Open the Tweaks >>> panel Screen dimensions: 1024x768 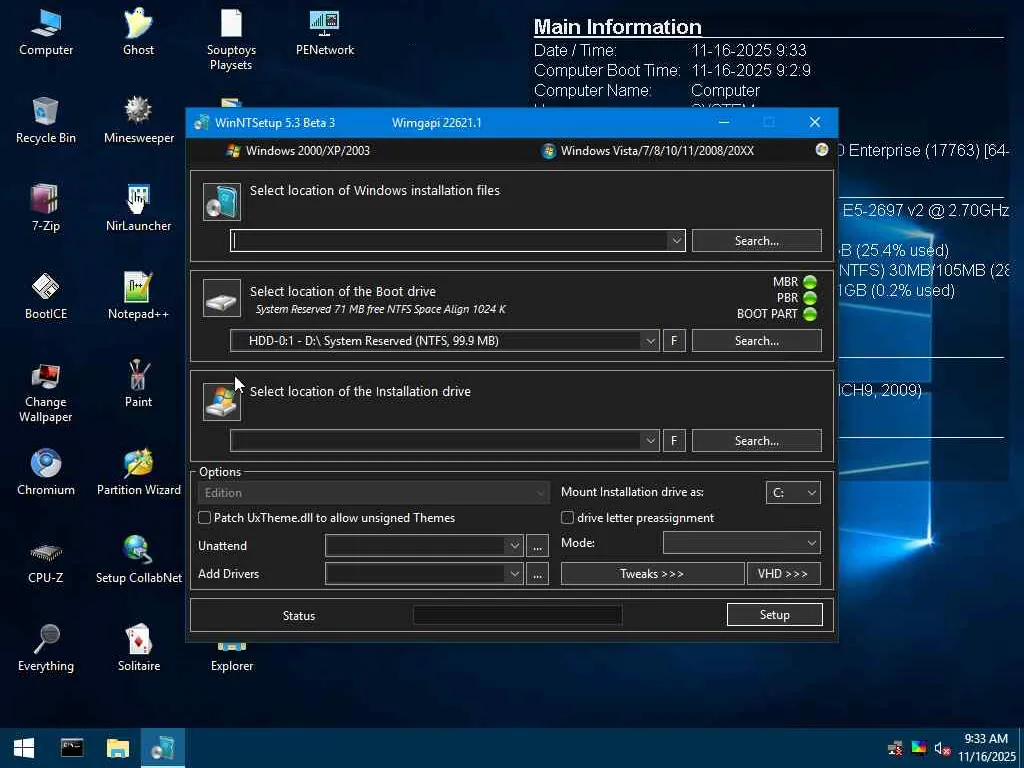point(652,573)
